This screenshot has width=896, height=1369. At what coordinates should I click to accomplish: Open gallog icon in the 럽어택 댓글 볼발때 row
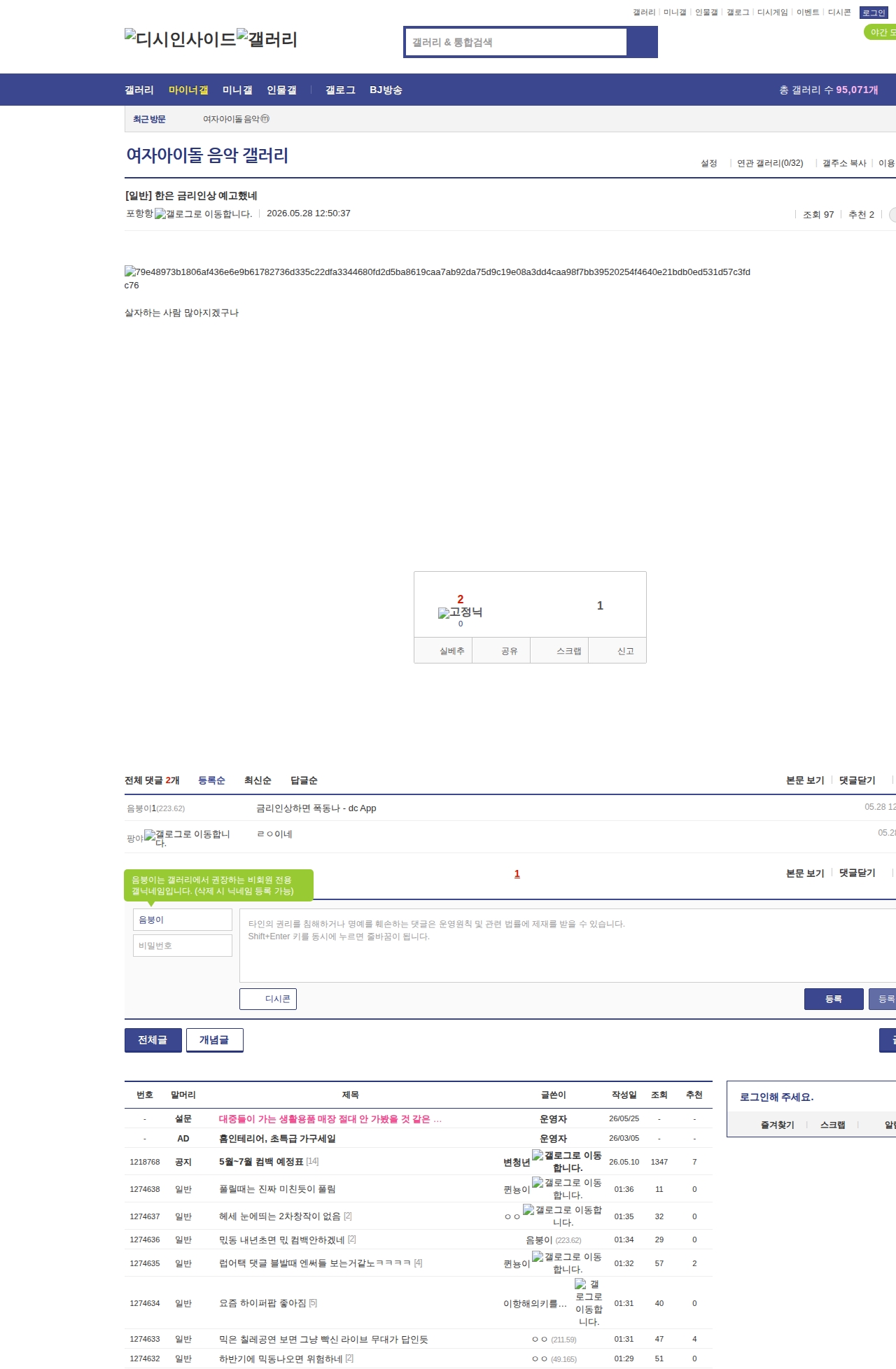pyautogui.click(x=567, y=1263)
